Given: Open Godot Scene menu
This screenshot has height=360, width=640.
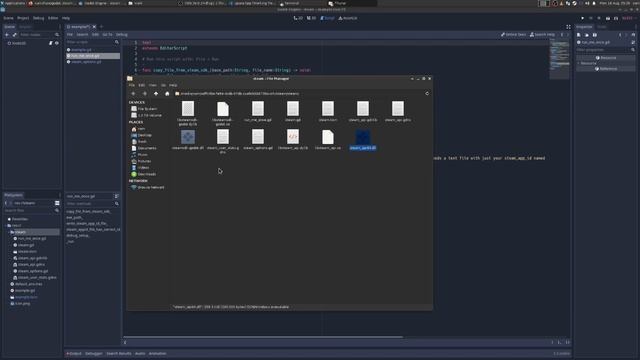Looking at the screenshot, I should click(x=8, y=18).
